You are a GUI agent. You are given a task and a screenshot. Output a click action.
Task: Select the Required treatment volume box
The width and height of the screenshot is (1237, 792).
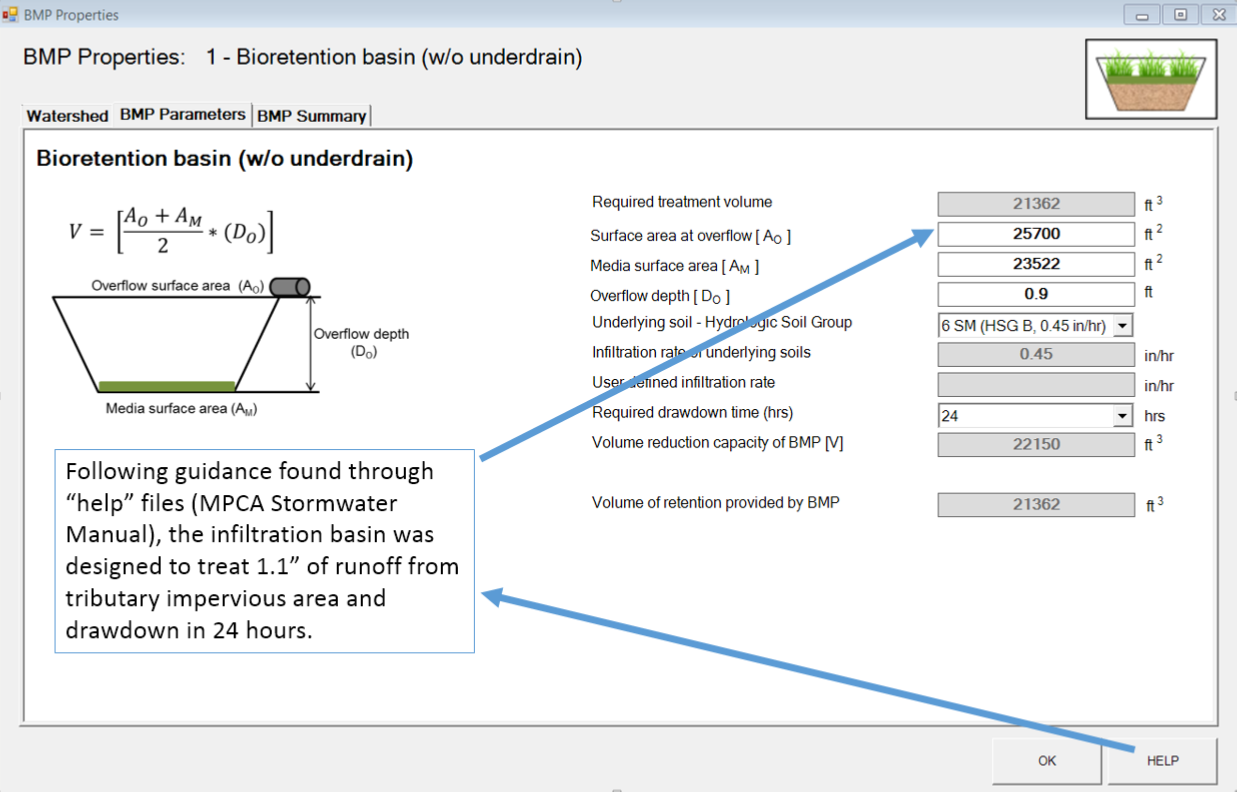(x=1035, y=204)
